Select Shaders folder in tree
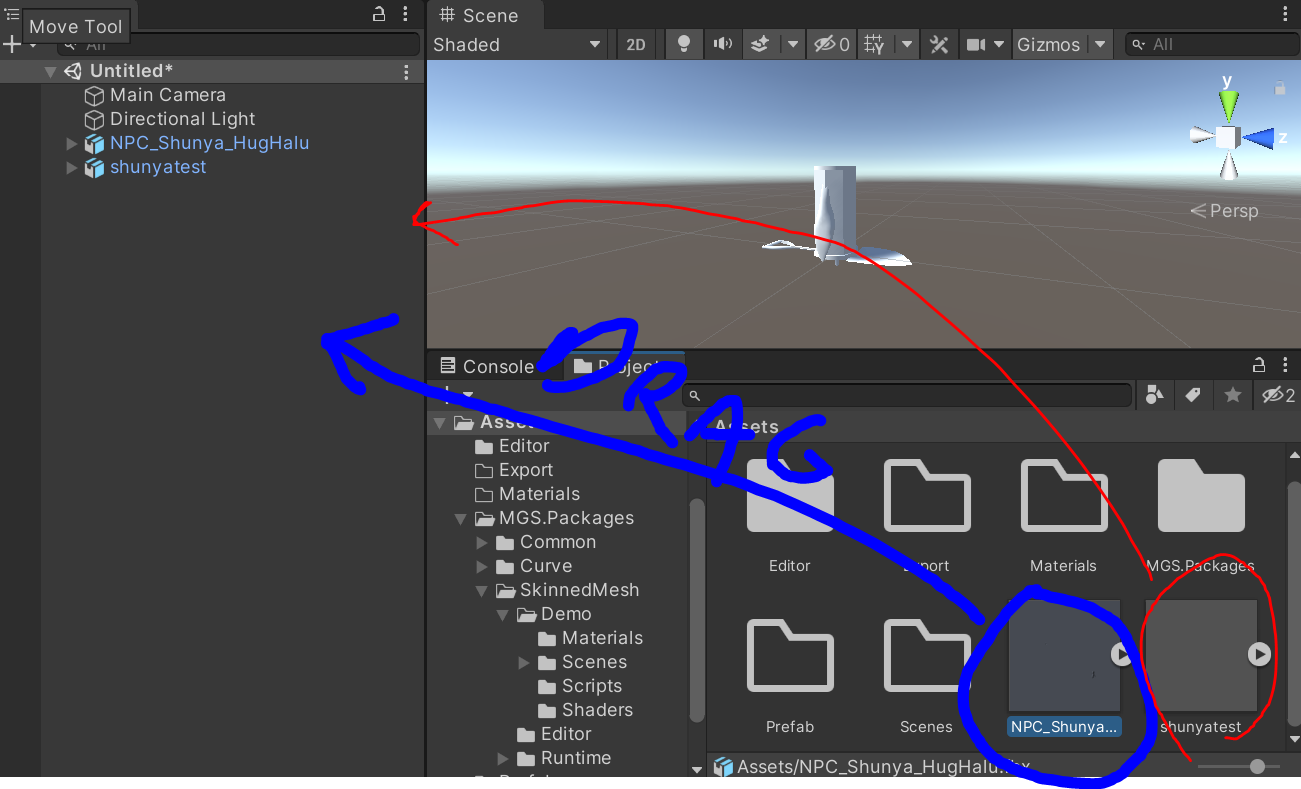1301x789 pixels. pyautogui.click(x=597, y=710)
